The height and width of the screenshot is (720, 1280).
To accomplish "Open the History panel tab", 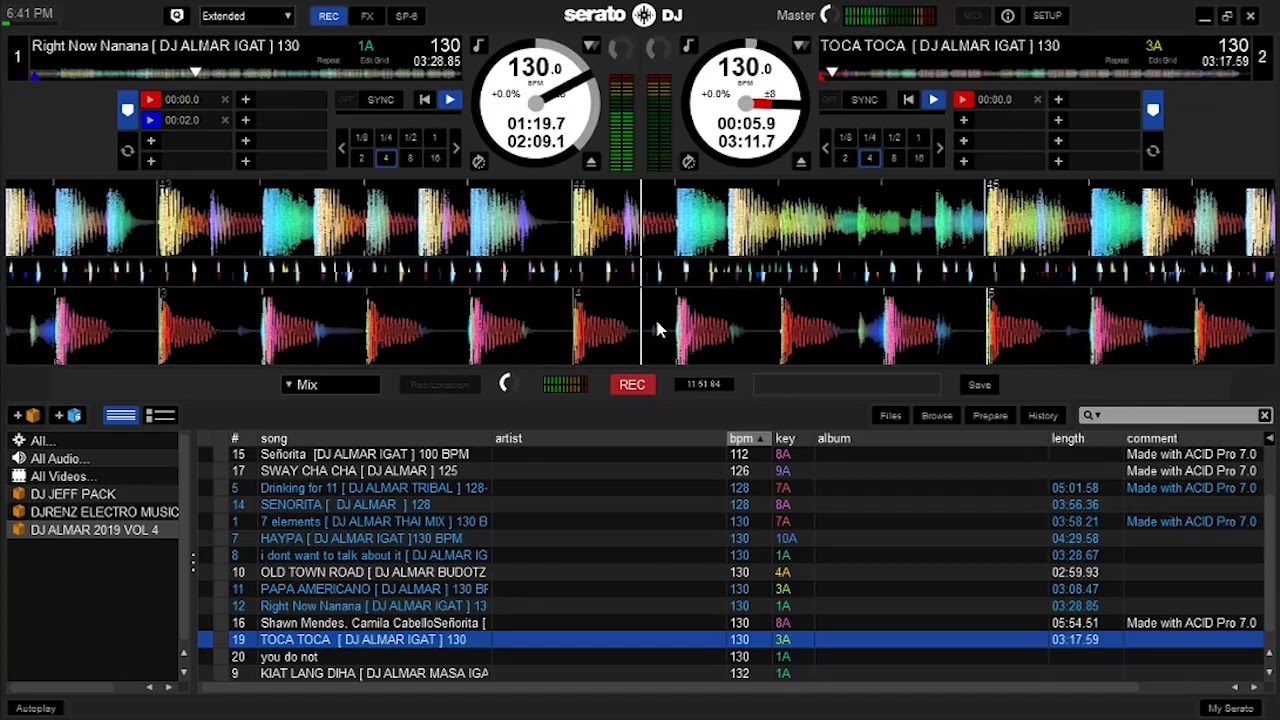I will coord(1043,416).
